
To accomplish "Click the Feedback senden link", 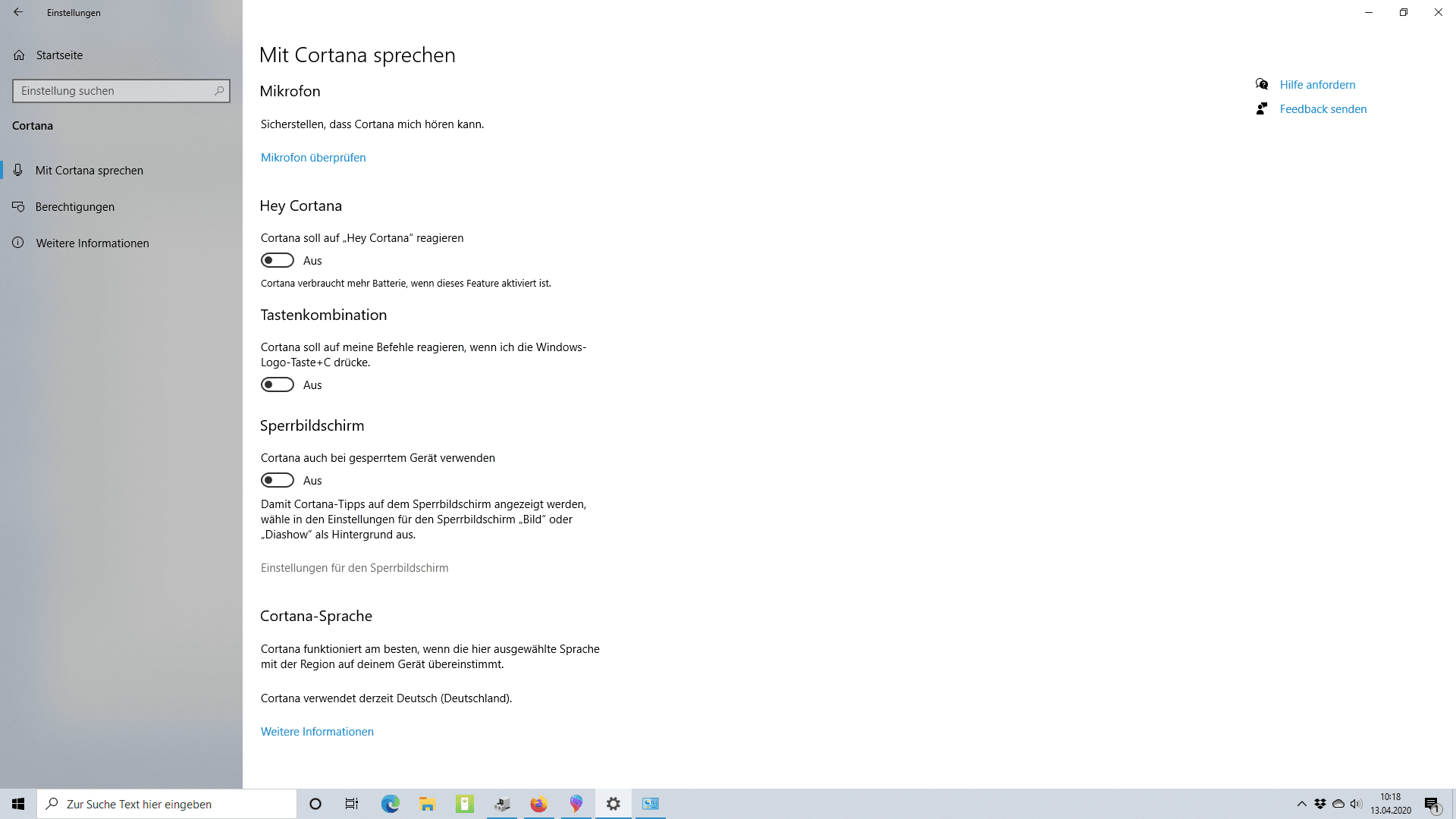I will pyautogui.click(x=1323, y=109).
